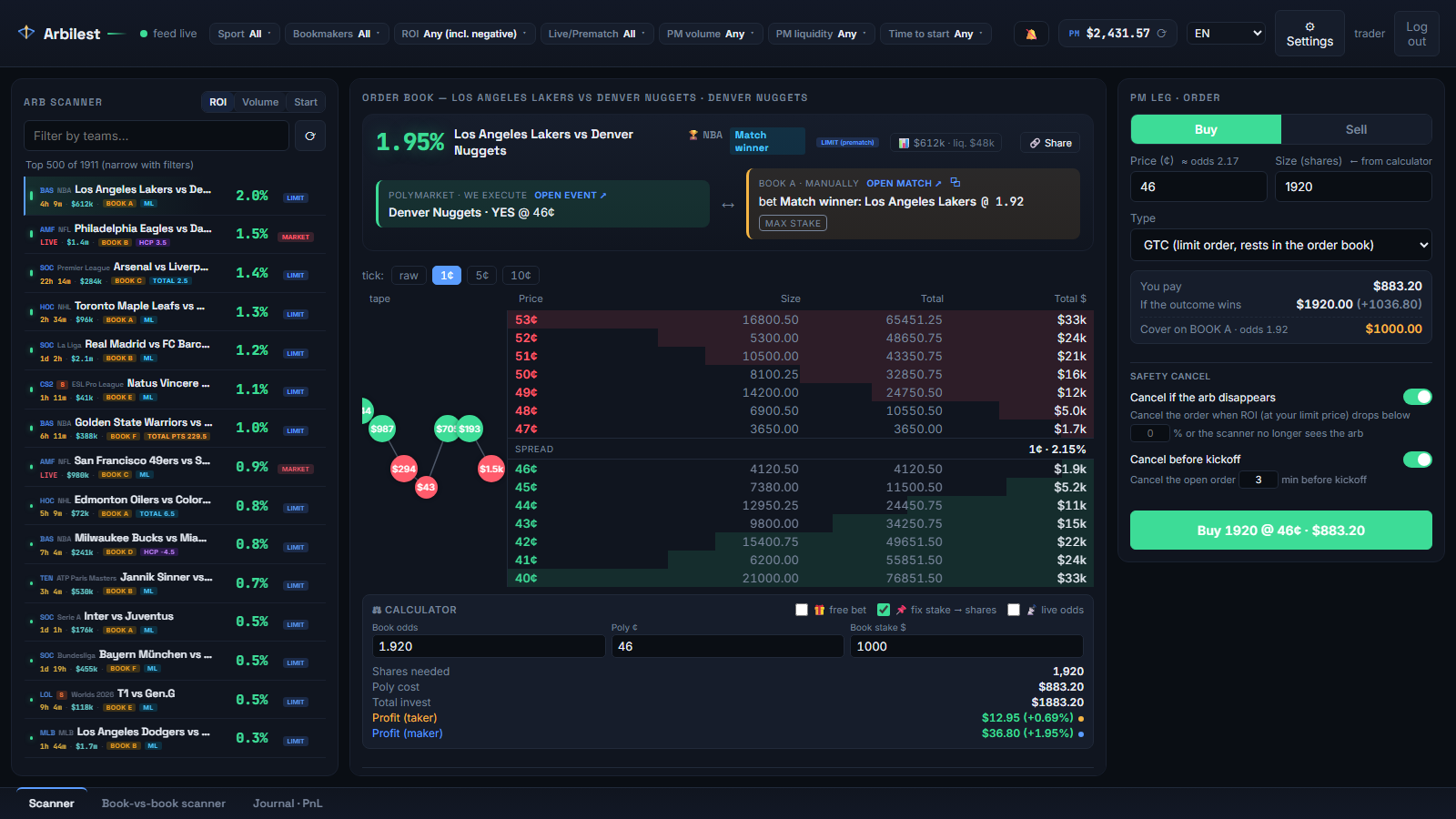Screen dimensions: 1456x819
Task: Click the swap arrows between legs
Action: pyautogui.click(x=728, y=205)
